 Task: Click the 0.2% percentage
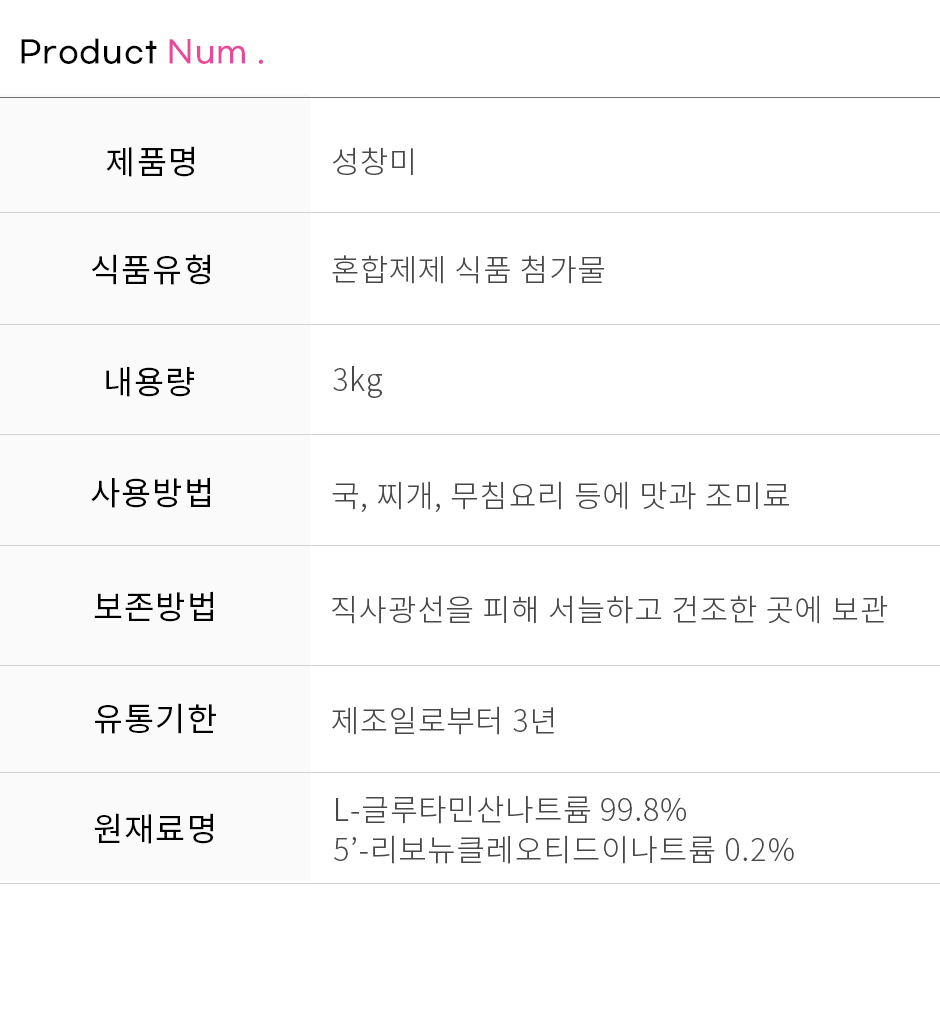point(759,849)
